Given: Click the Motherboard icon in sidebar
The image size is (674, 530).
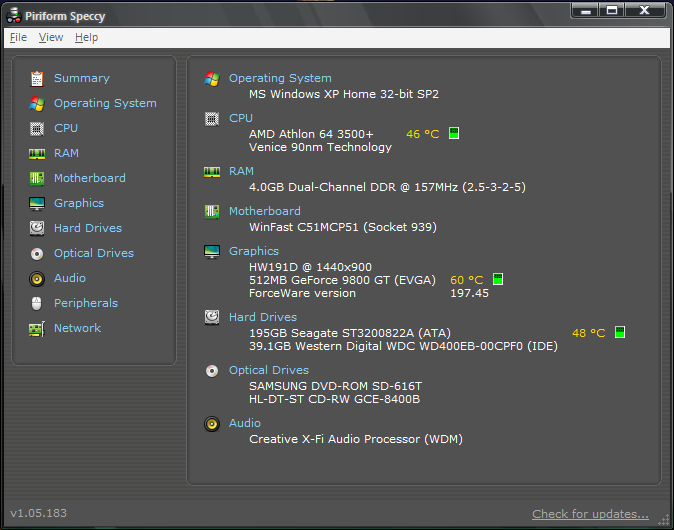Looking at the screenshot, I should [37, 178].
